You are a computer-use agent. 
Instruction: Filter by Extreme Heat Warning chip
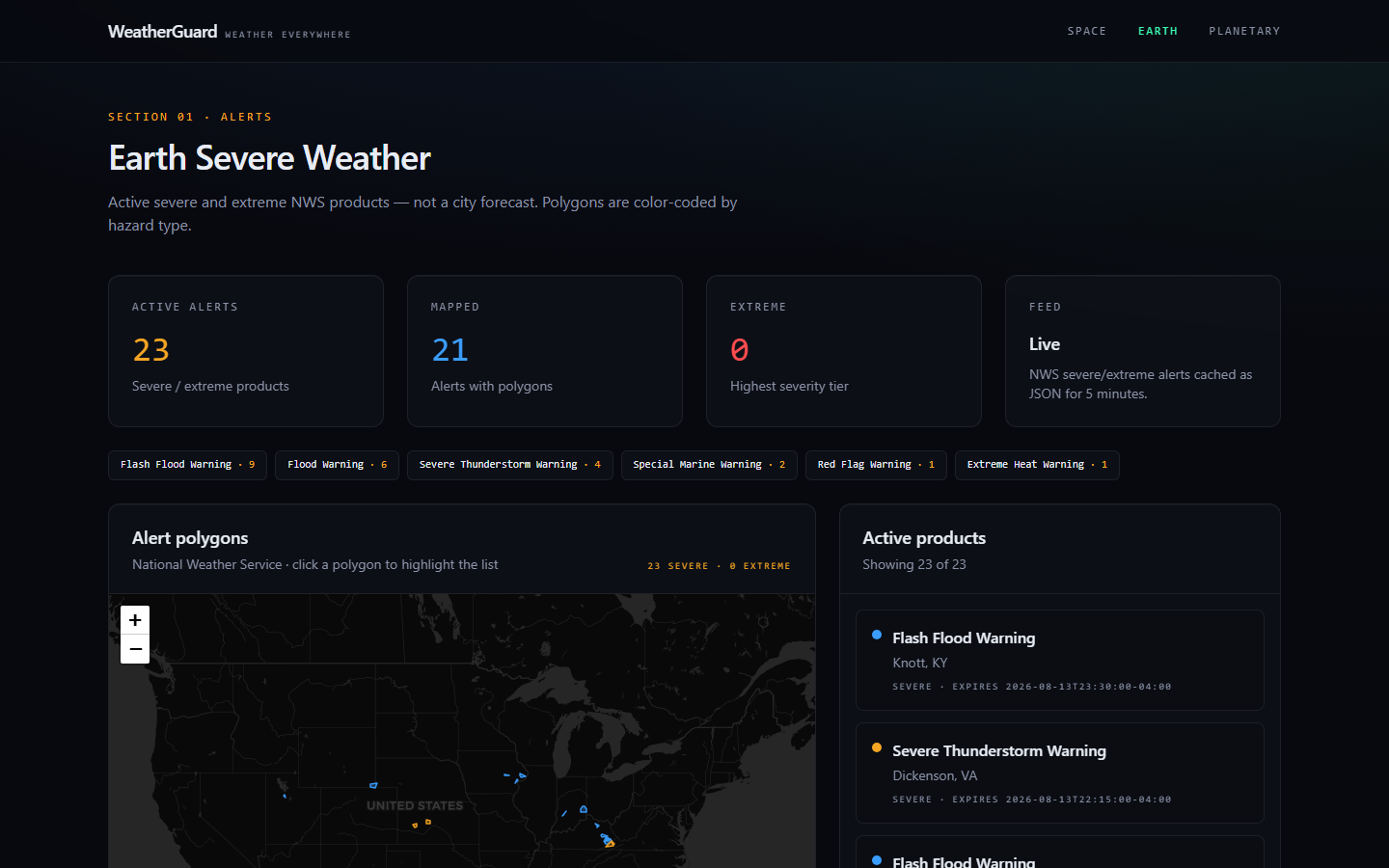point(1037,465)
